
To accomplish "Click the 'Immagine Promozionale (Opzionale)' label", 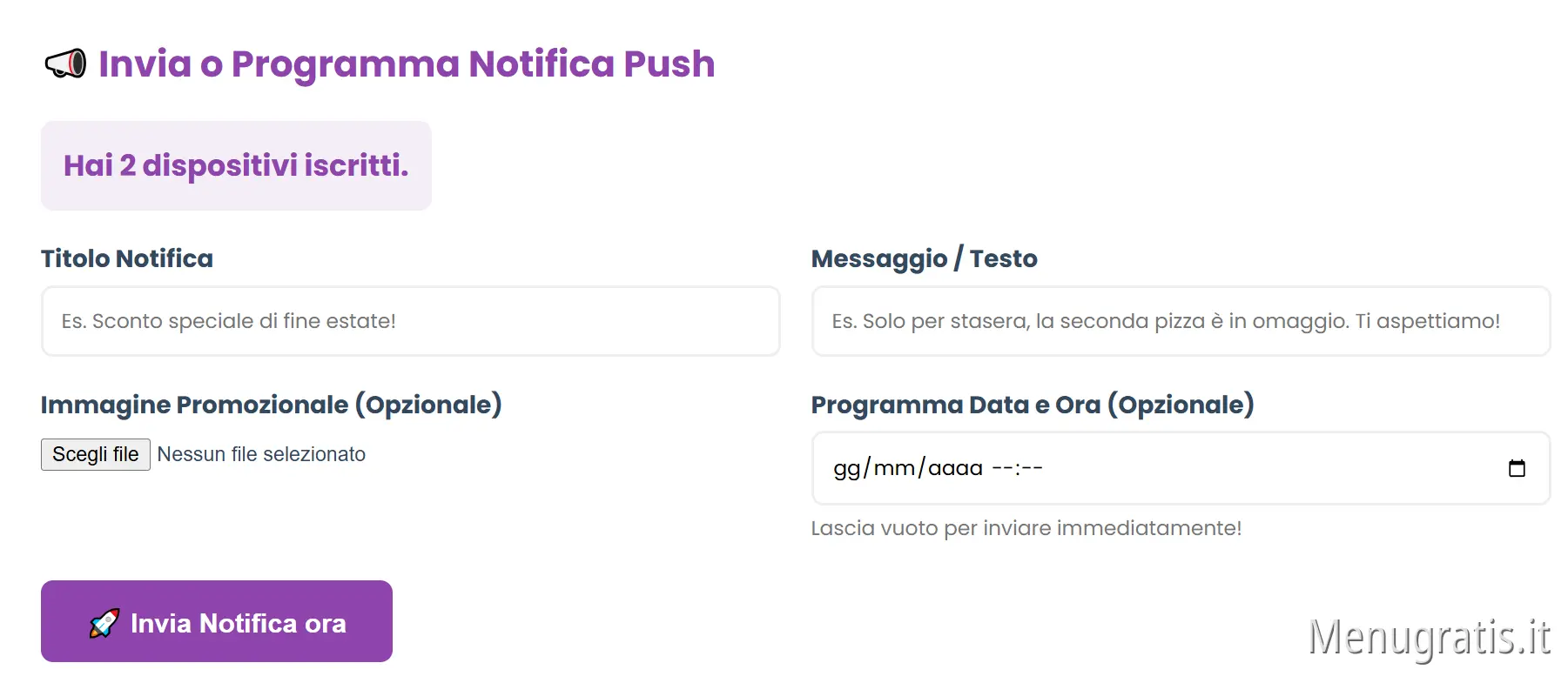I will coord(271,404).
